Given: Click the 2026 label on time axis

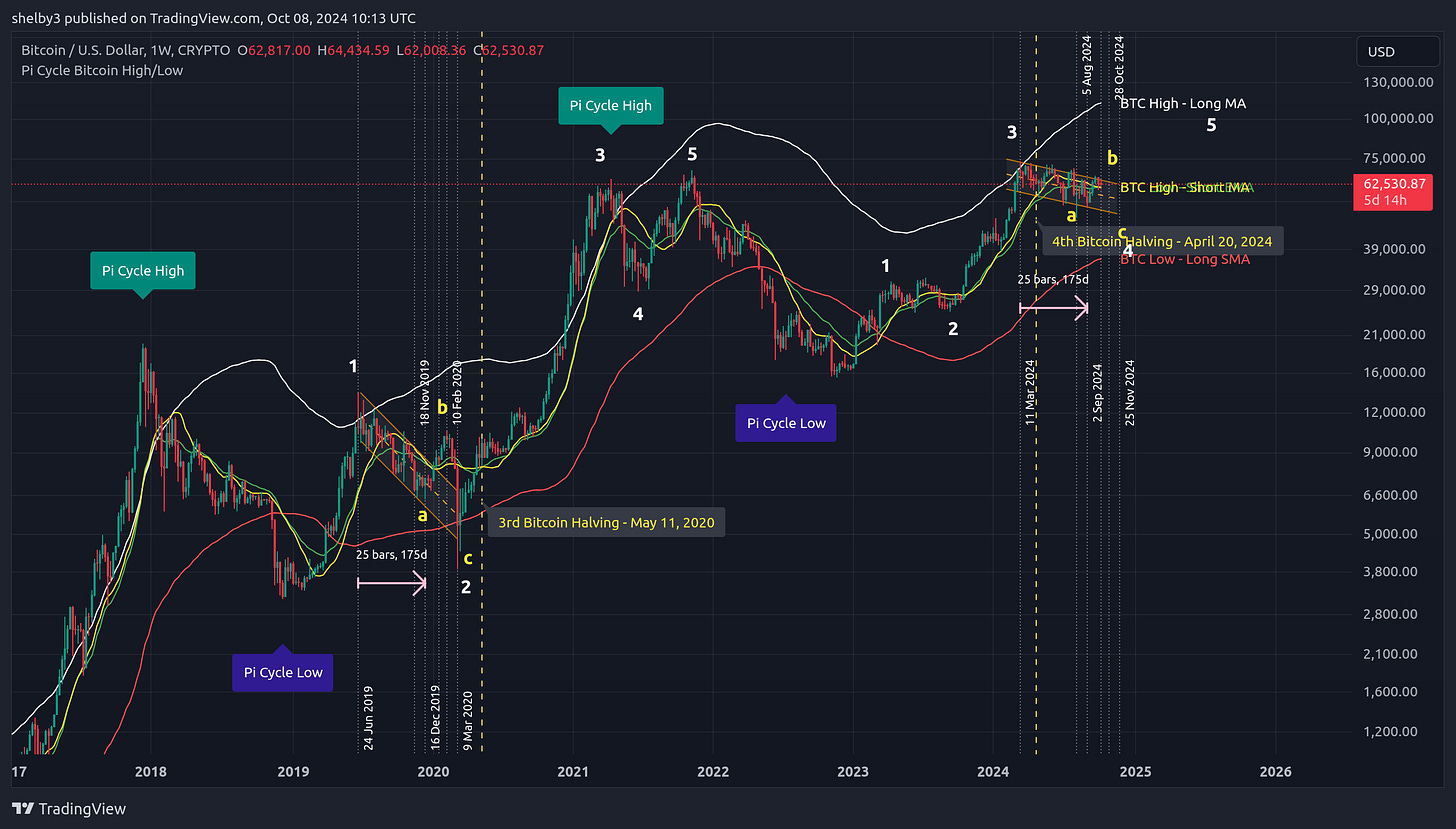Looking at the screenshot, I should 1276,772.
